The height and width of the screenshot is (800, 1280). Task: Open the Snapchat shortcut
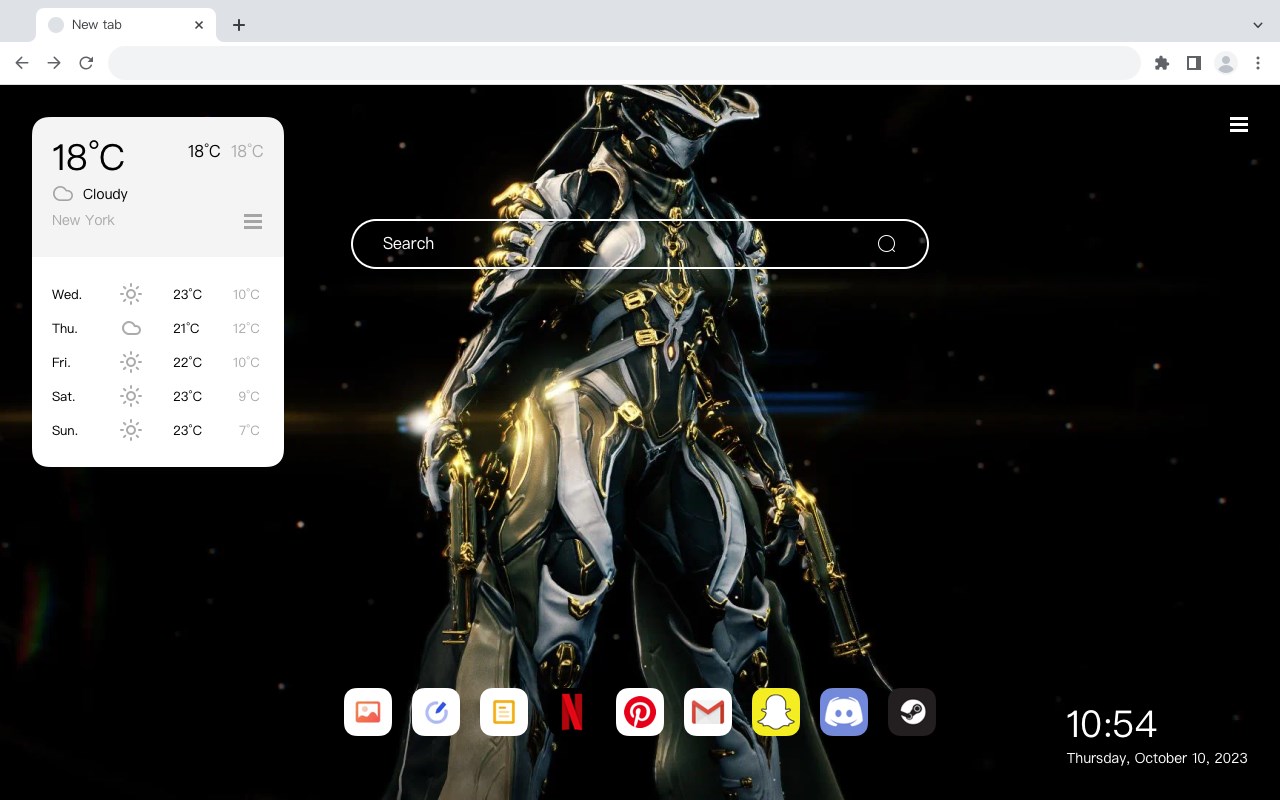[776, 712]
